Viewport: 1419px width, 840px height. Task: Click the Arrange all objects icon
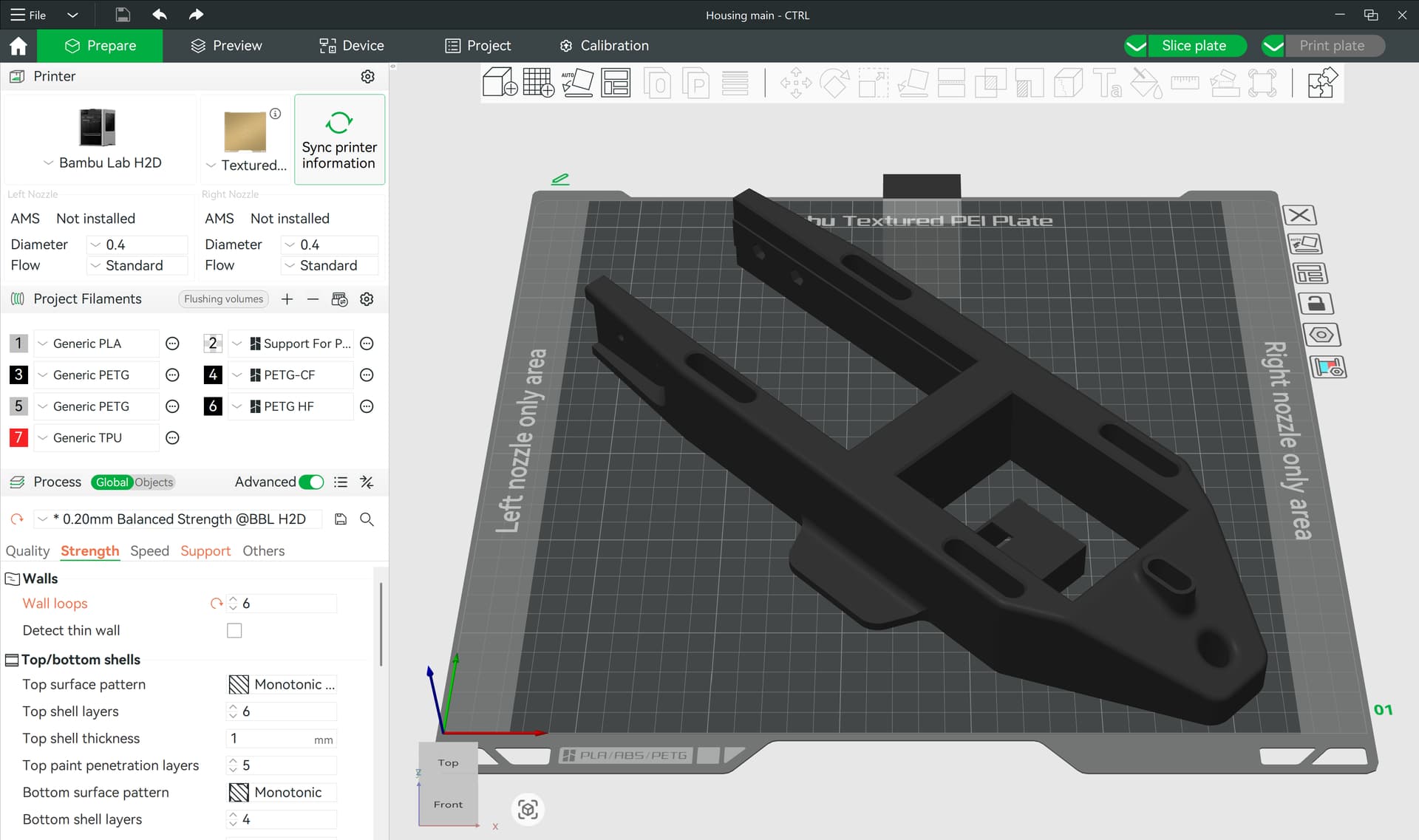[615, 83]
